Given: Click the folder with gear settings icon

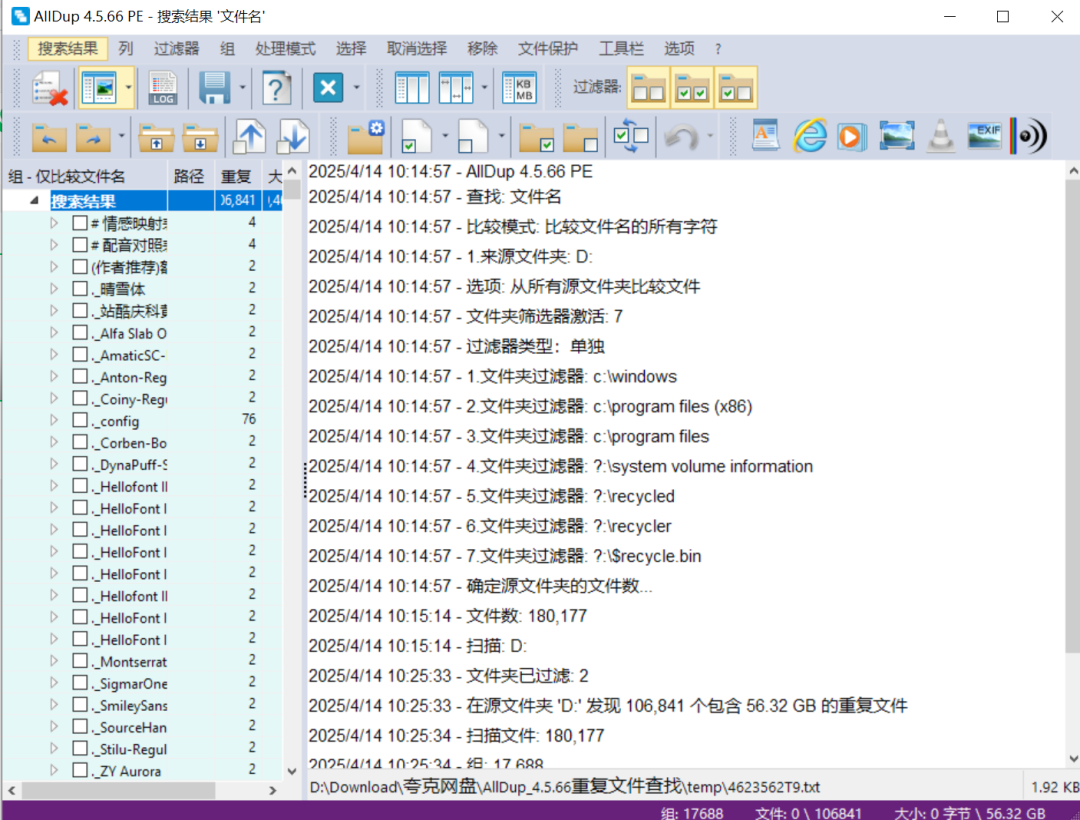Looking at the screenshot, I should 366,136.
